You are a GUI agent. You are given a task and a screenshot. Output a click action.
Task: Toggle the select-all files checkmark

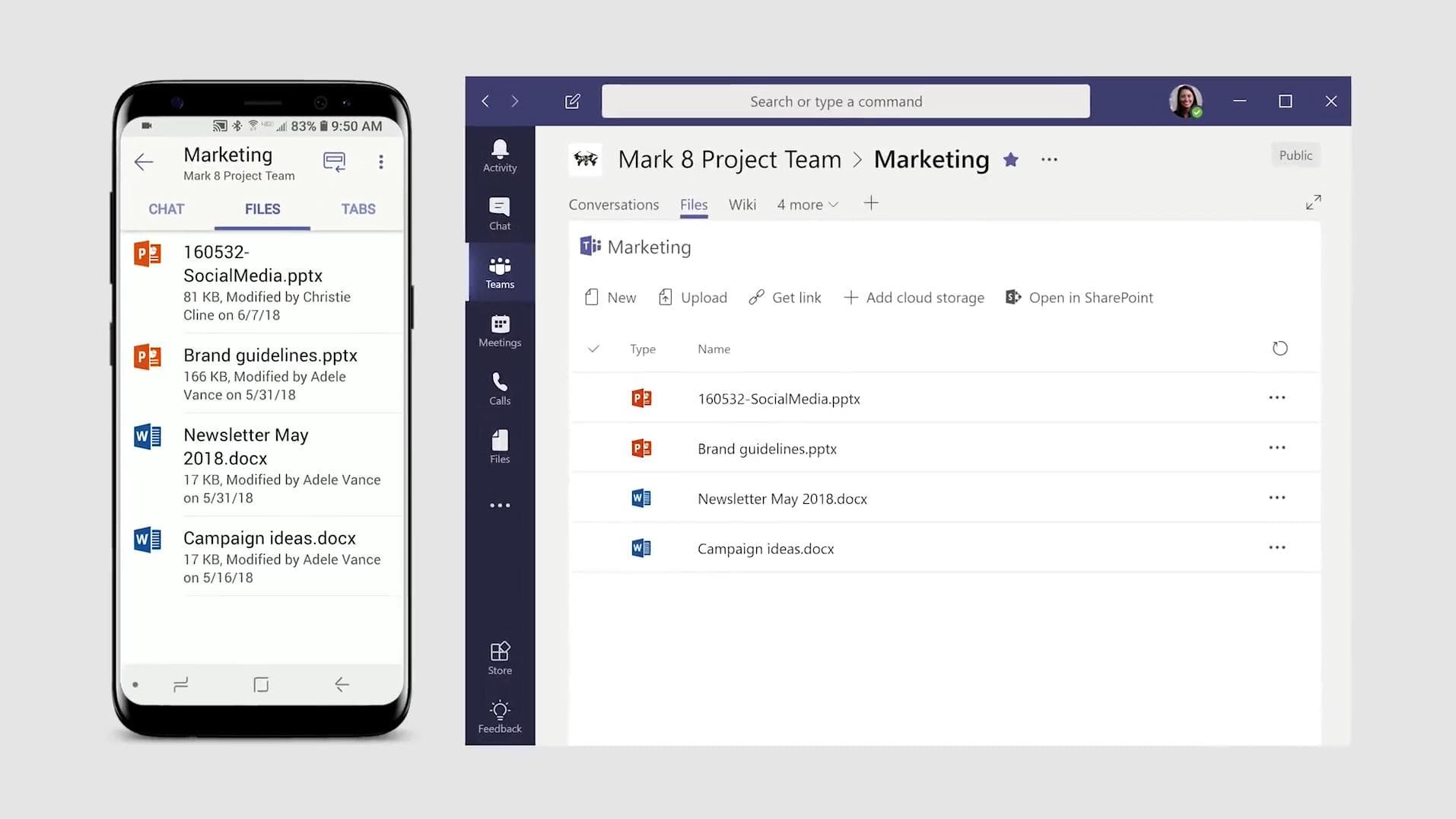pyautogui.click(x=593, y=349)
